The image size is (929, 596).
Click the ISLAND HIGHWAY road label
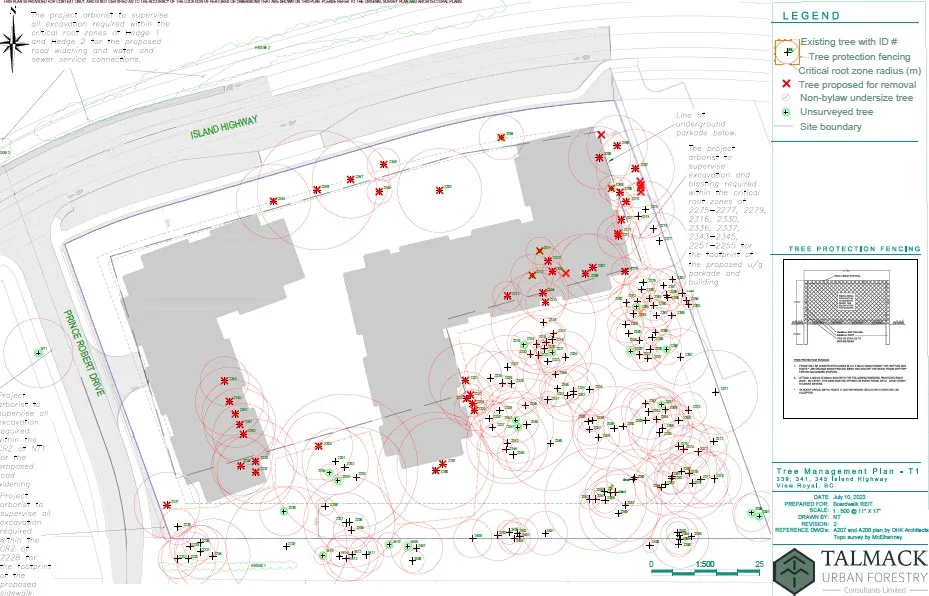point(224,127)
